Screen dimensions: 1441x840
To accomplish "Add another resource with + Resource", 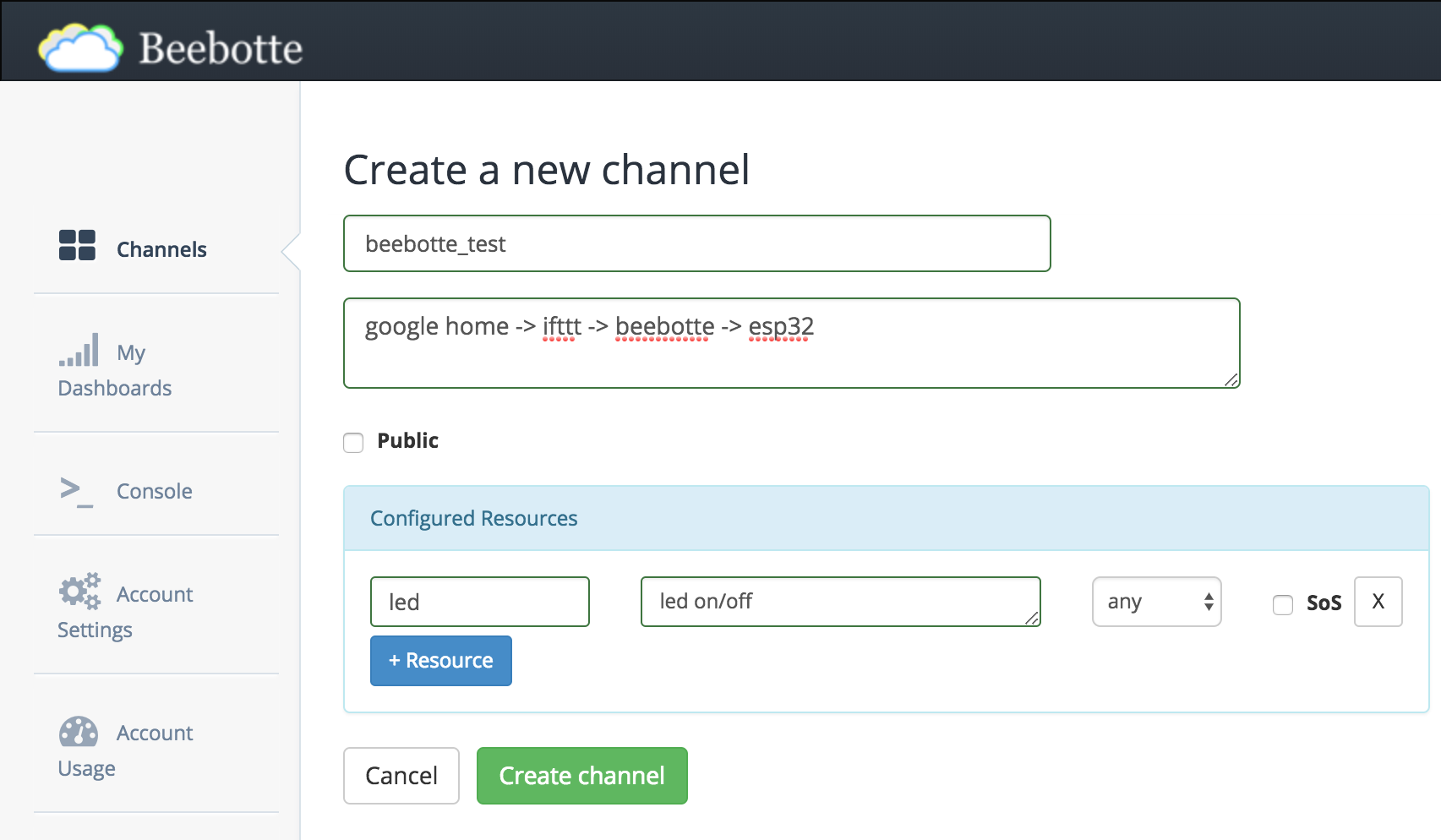I will (441, 661).
